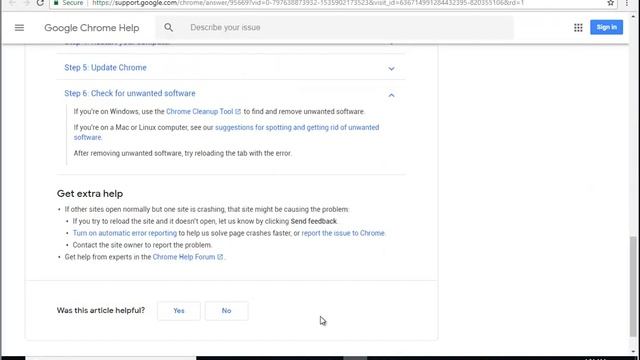Open the hamburger main menu

(x=19, y=28)
